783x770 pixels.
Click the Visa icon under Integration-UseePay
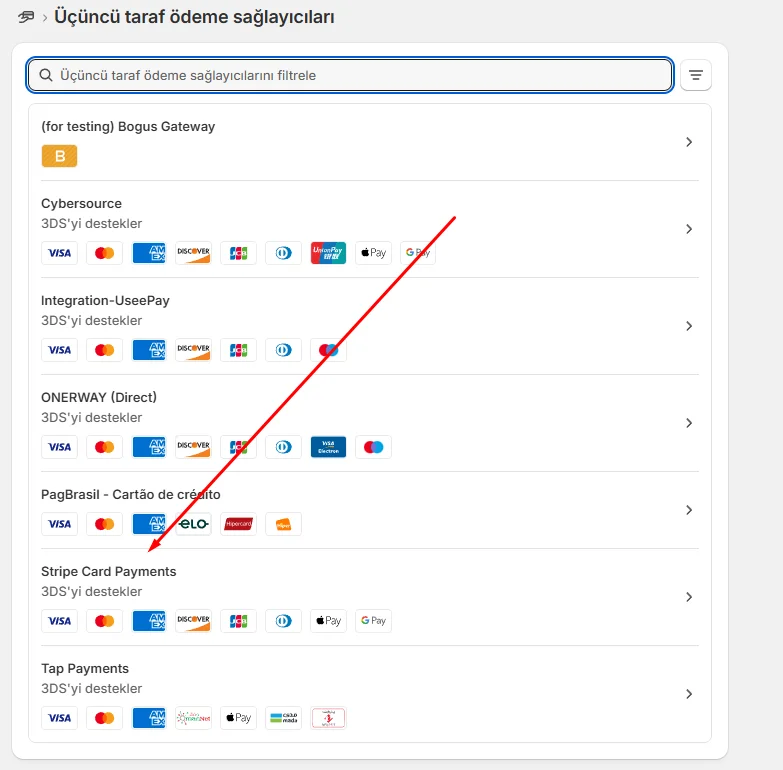[59, 350]
